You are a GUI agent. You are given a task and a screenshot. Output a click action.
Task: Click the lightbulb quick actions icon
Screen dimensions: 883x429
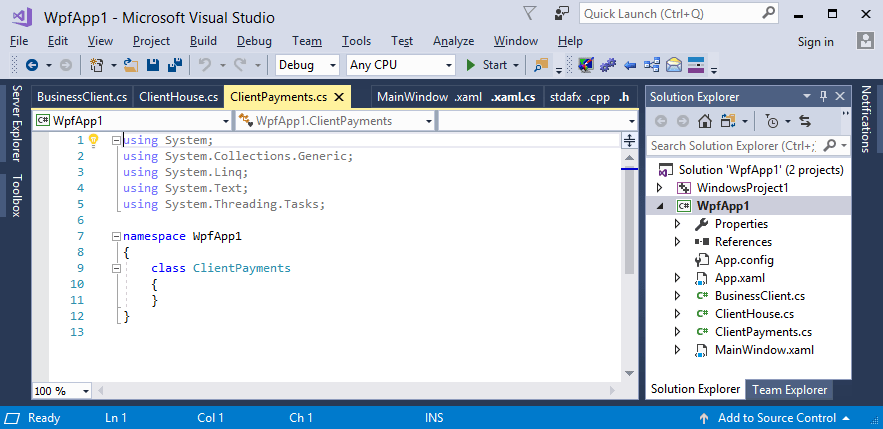point(94,141)
